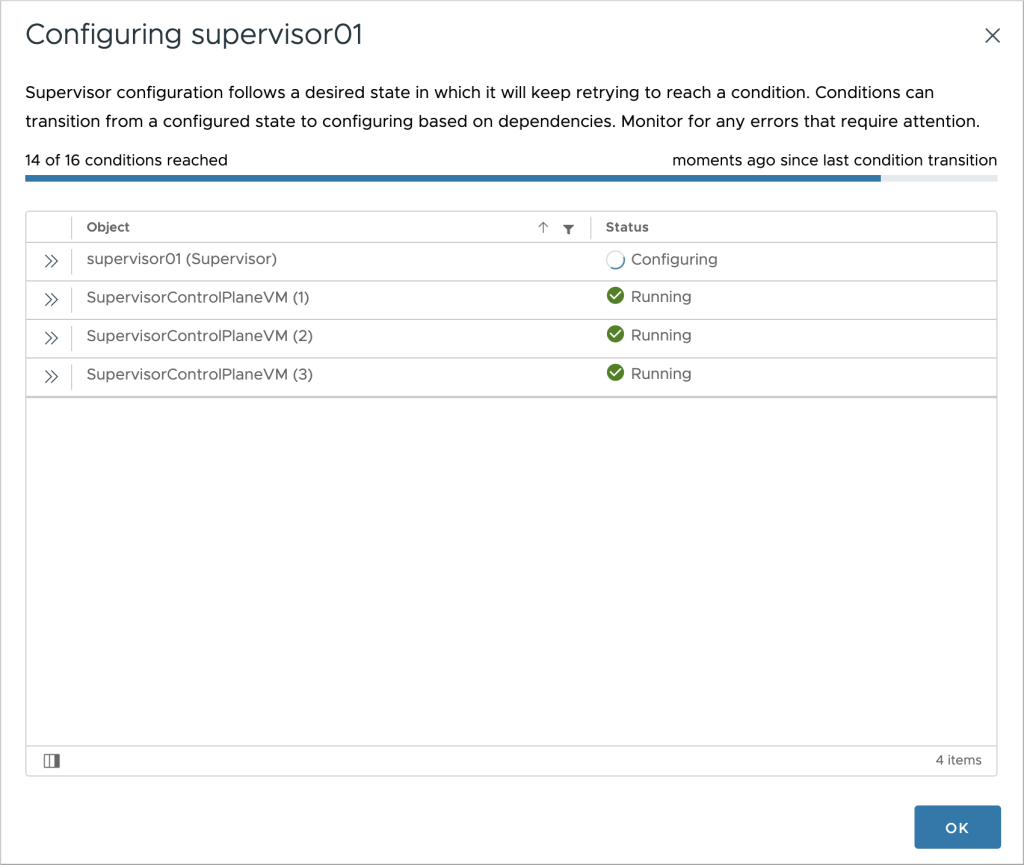The height and width of the screenshot is (865, 1024).
Task: Click the green check for SupervisorControlPlaneVM (1)
Action: click(x=615, y=296)
